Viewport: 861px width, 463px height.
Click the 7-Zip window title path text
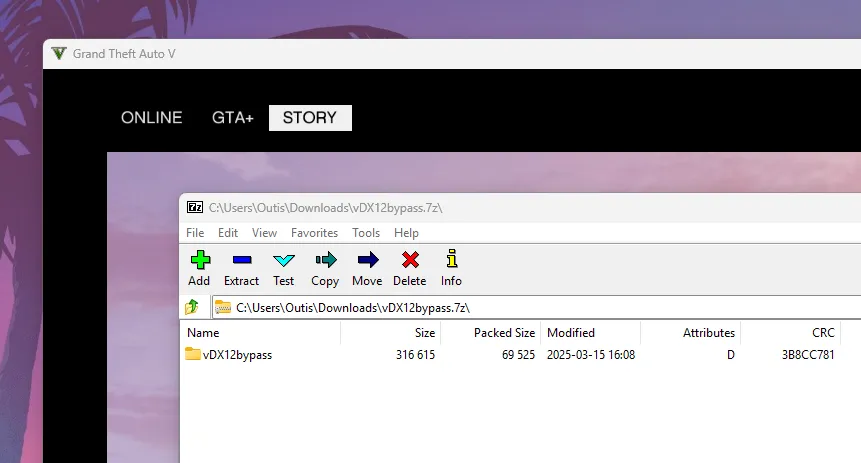pos(325,208)
